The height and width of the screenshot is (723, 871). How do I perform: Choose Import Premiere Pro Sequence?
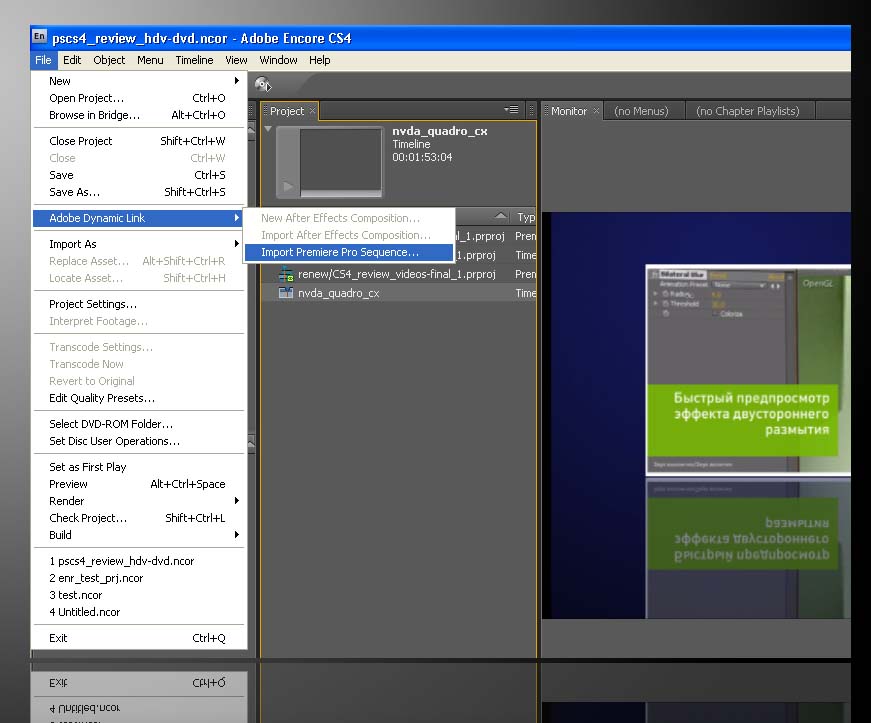tap(340, 252)
